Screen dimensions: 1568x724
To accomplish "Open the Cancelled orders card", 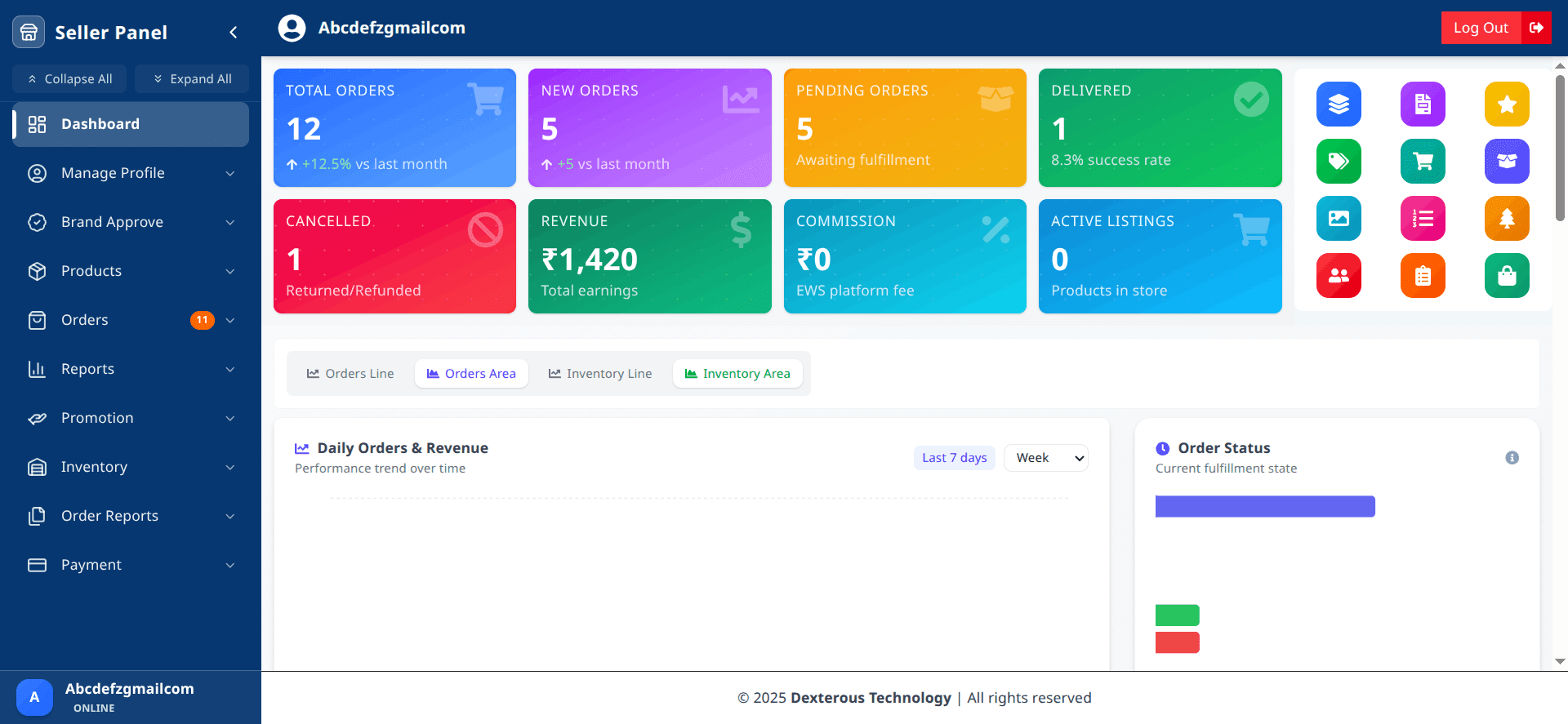I will tap(394, 256).
